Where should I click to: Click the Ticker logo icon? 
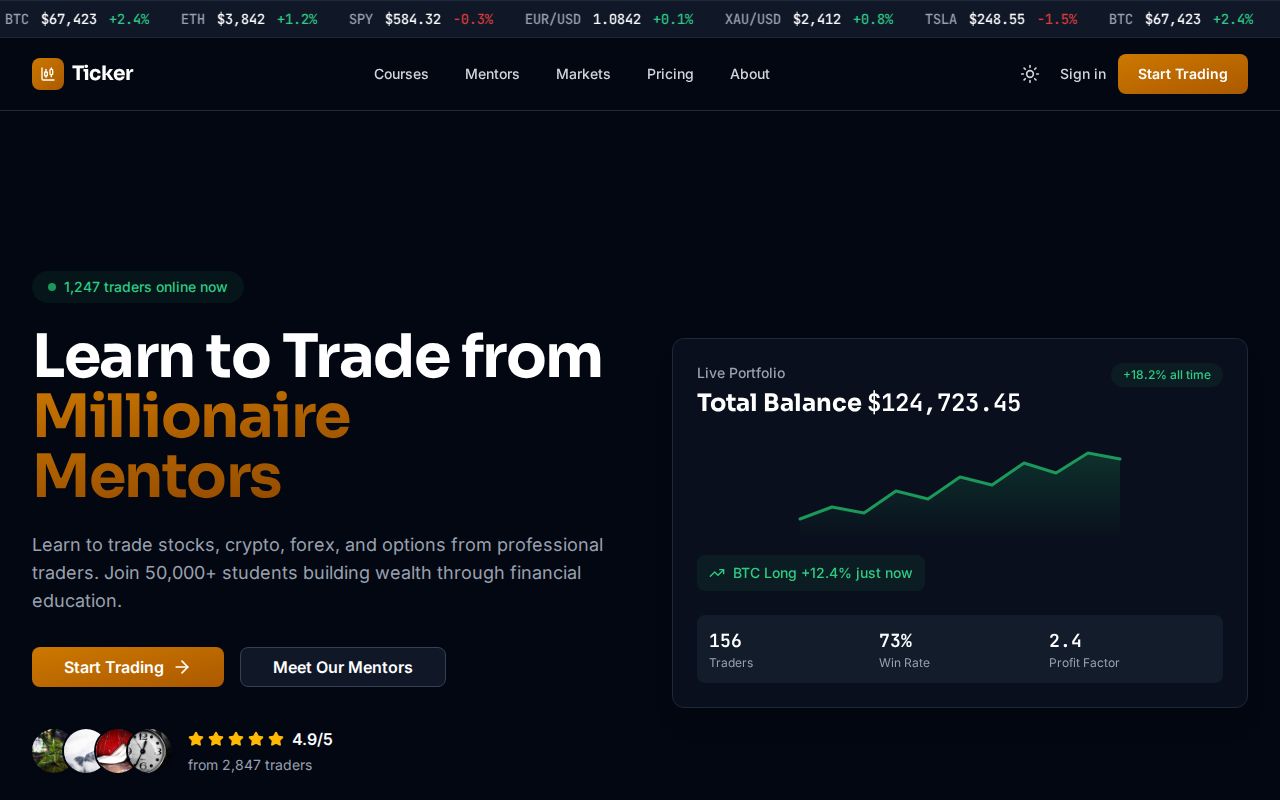tap(48, 74)
